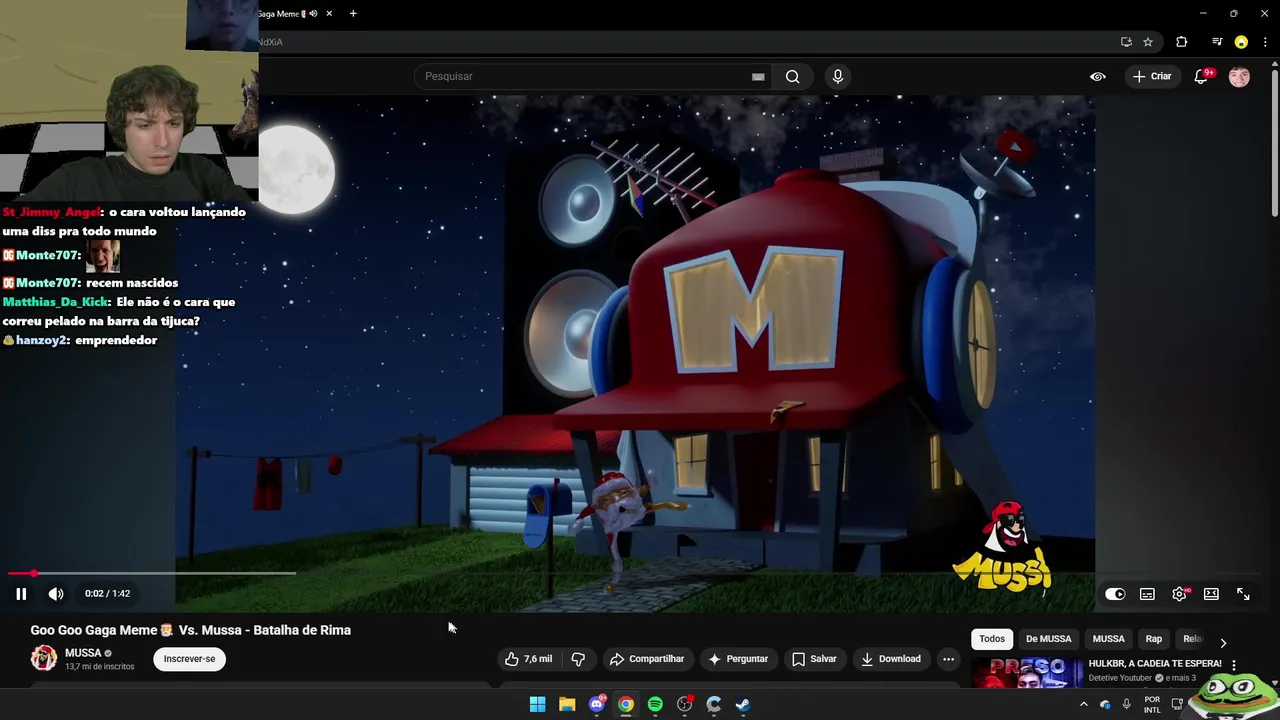Close the current browser tab
The width and height of the screenshot is (1280, 720).
click(x=328, y=13)
